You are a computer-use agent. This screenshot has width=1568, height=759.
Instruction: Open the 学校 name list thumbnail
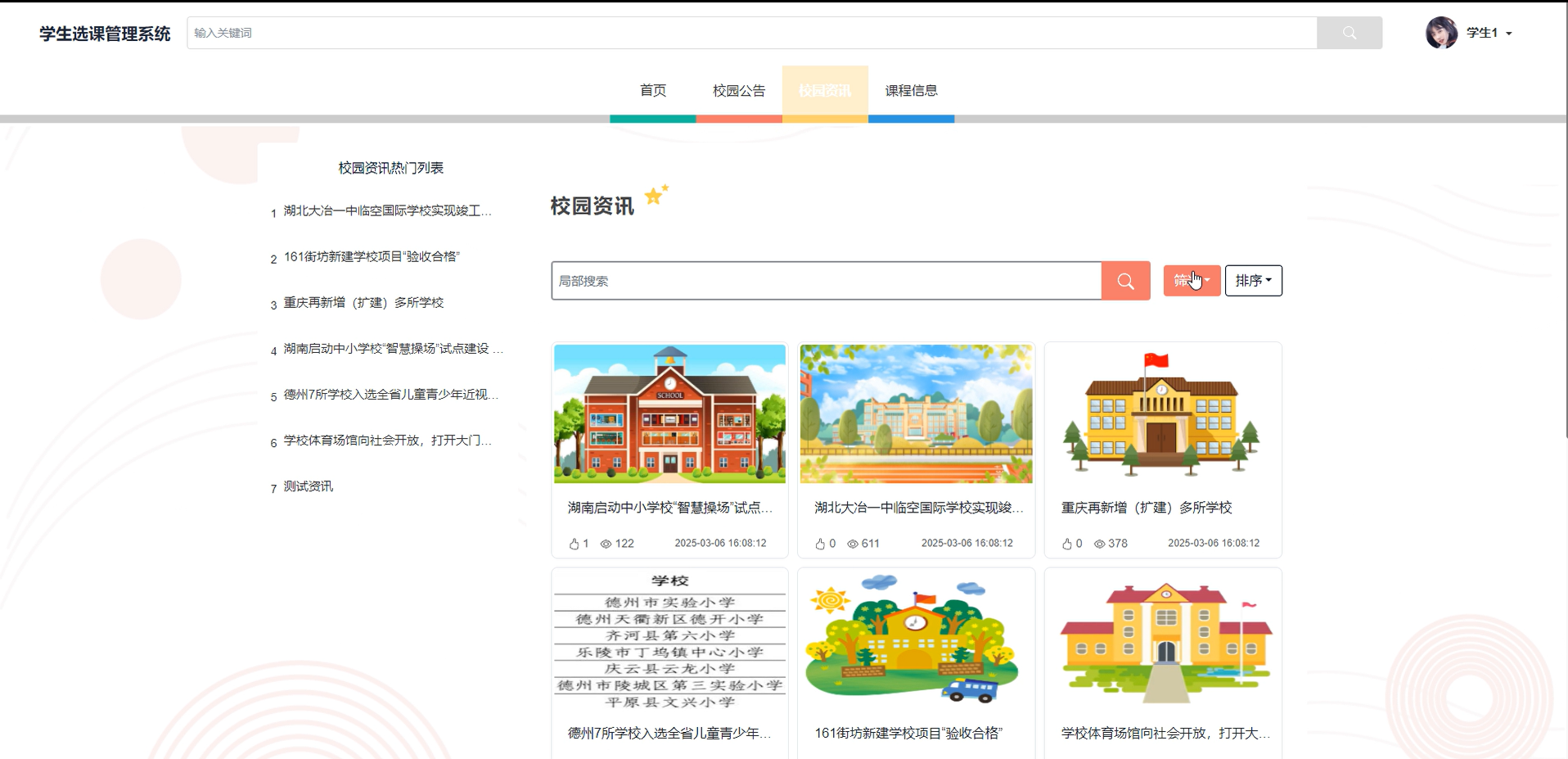point(669,639)
